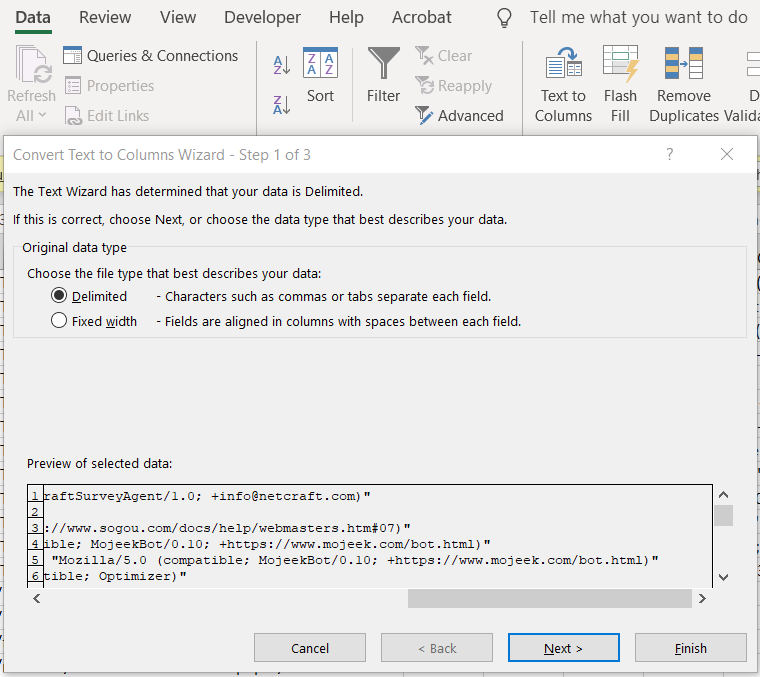760x677 pixels.
Task: Click the Back button in wizard
Action: [x=437, y=648]
